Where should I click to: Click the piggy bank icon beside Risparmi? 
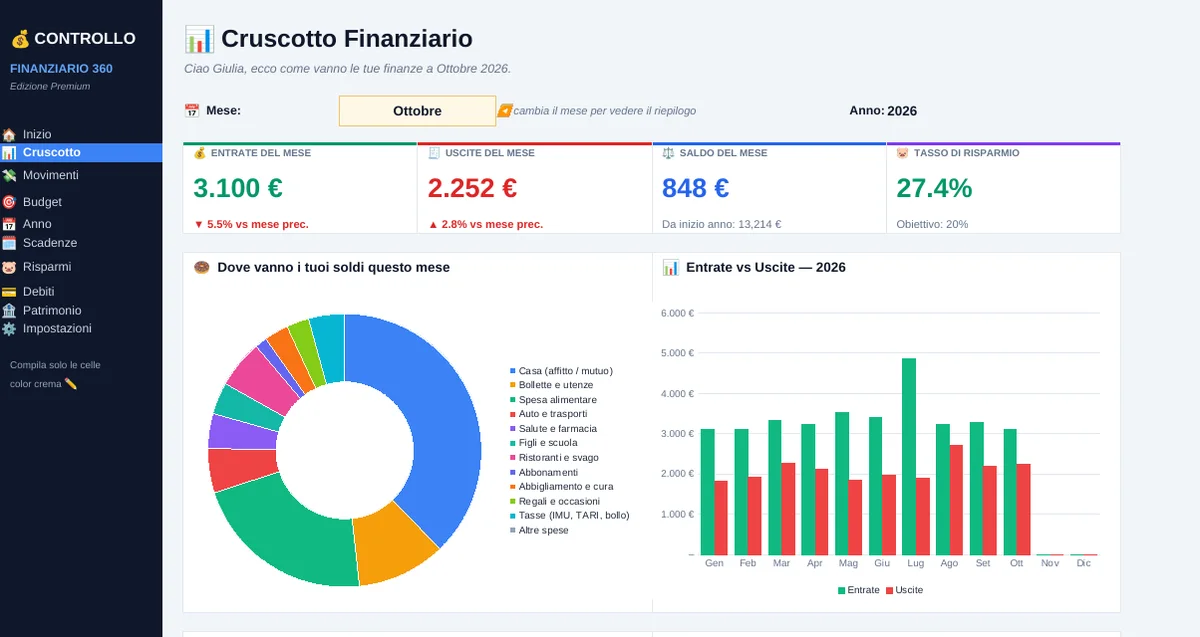(9, 267)
